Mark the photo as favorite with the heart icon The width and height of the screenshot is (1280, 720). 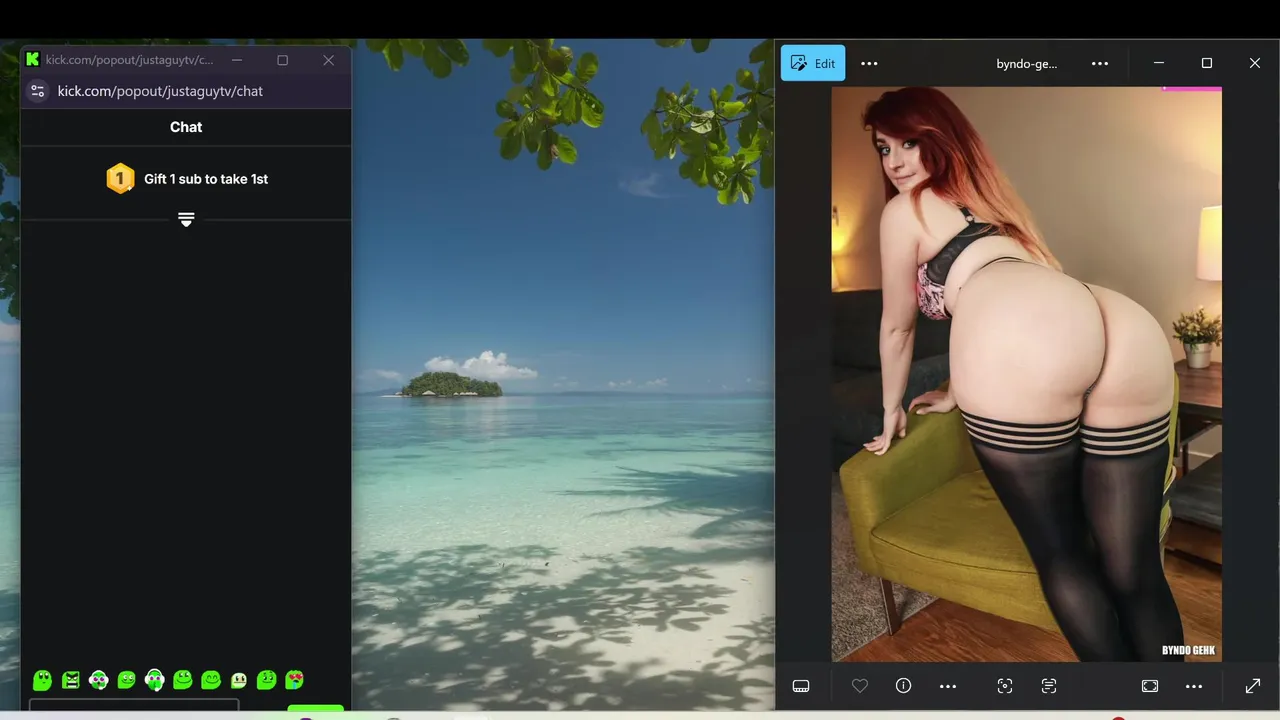click(x=860, y=686)
